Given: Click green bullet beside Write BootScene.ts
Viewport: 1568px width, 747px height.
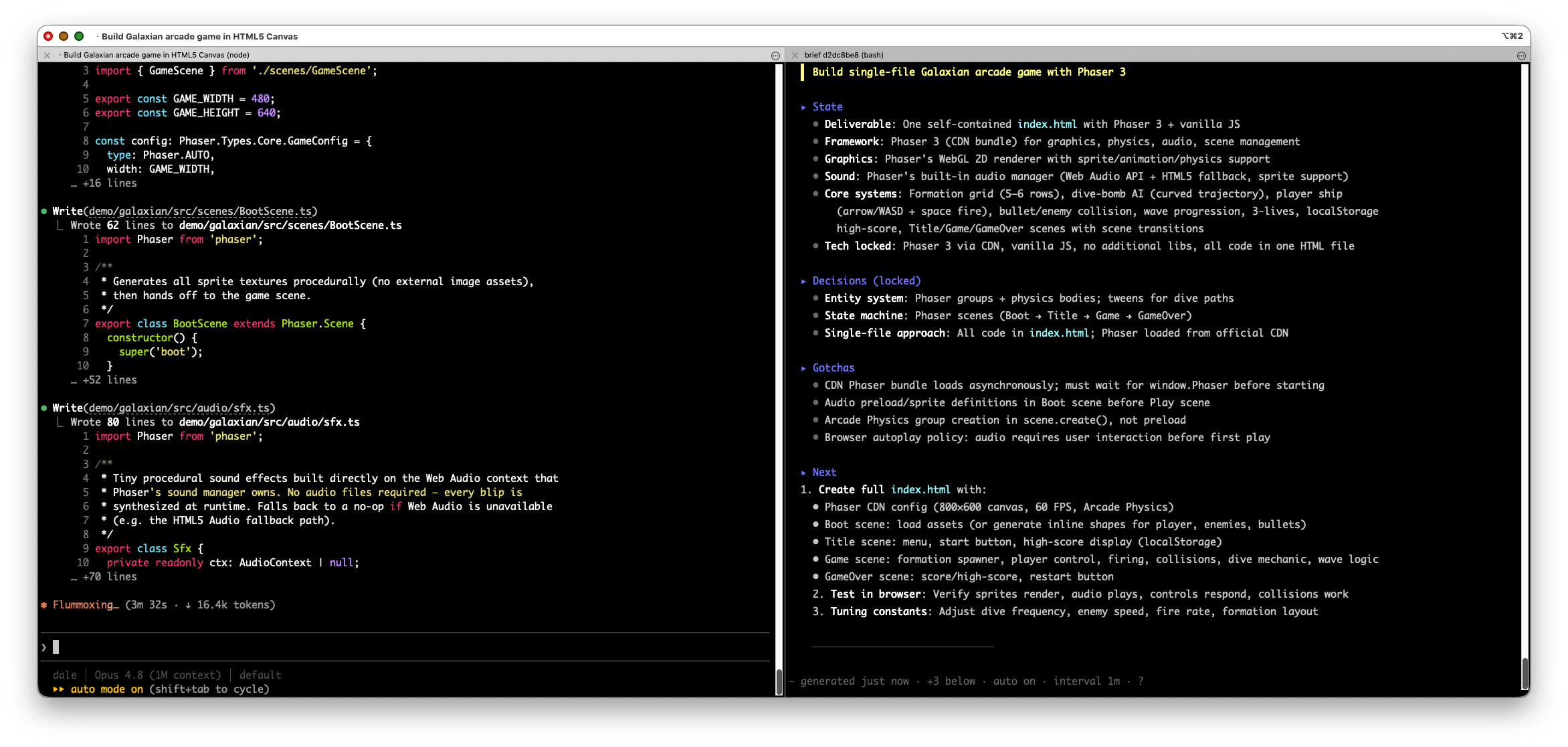Looking at the screenshot, I should pos(44,212).
